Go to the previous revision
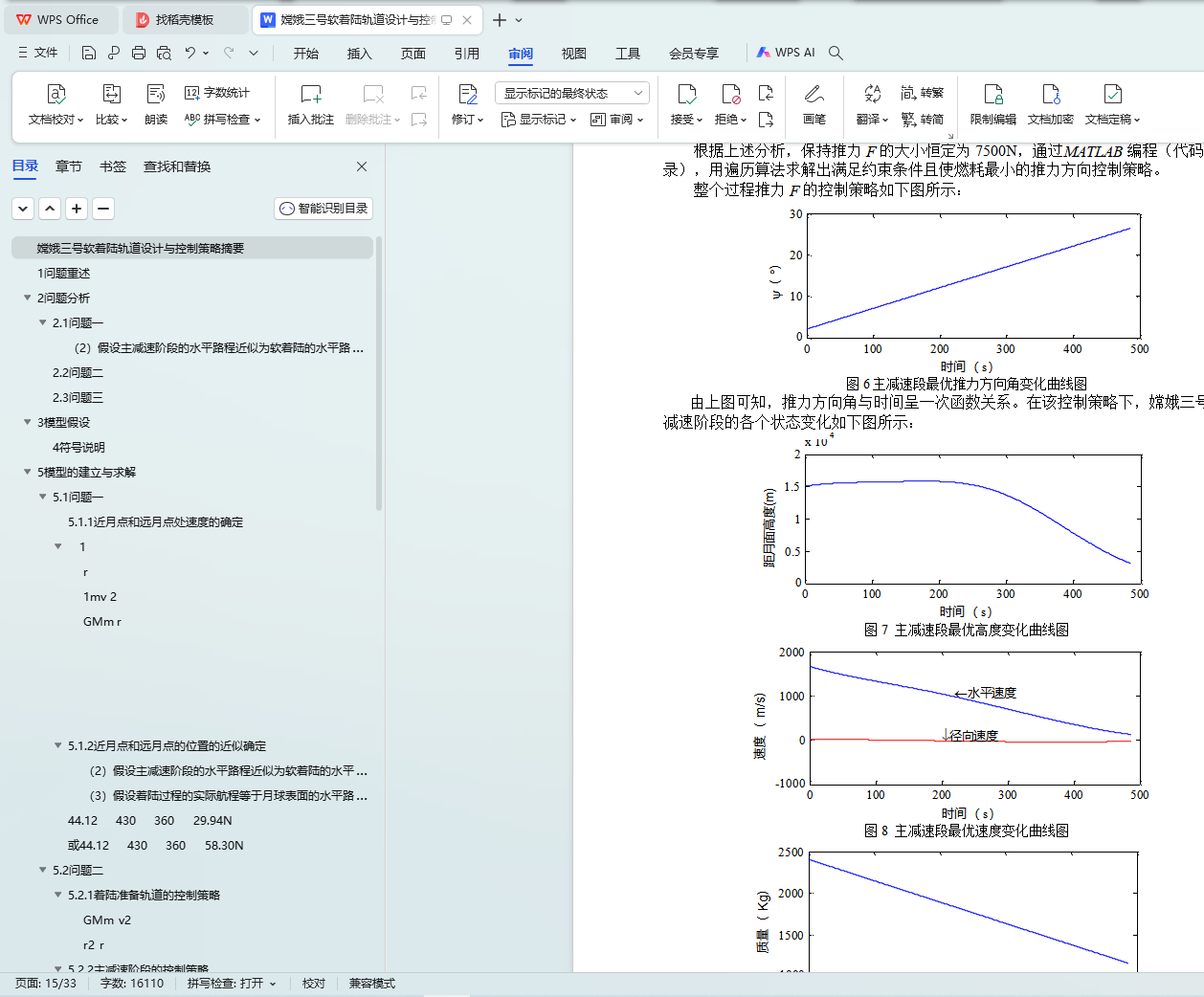Viewport: 1204px width, 997px height. coord(766,93)
